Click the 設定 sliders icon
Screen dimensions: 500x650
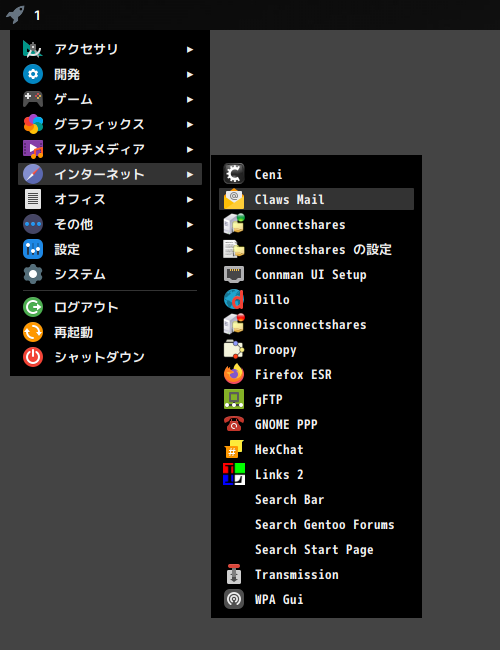click(33, 249)
